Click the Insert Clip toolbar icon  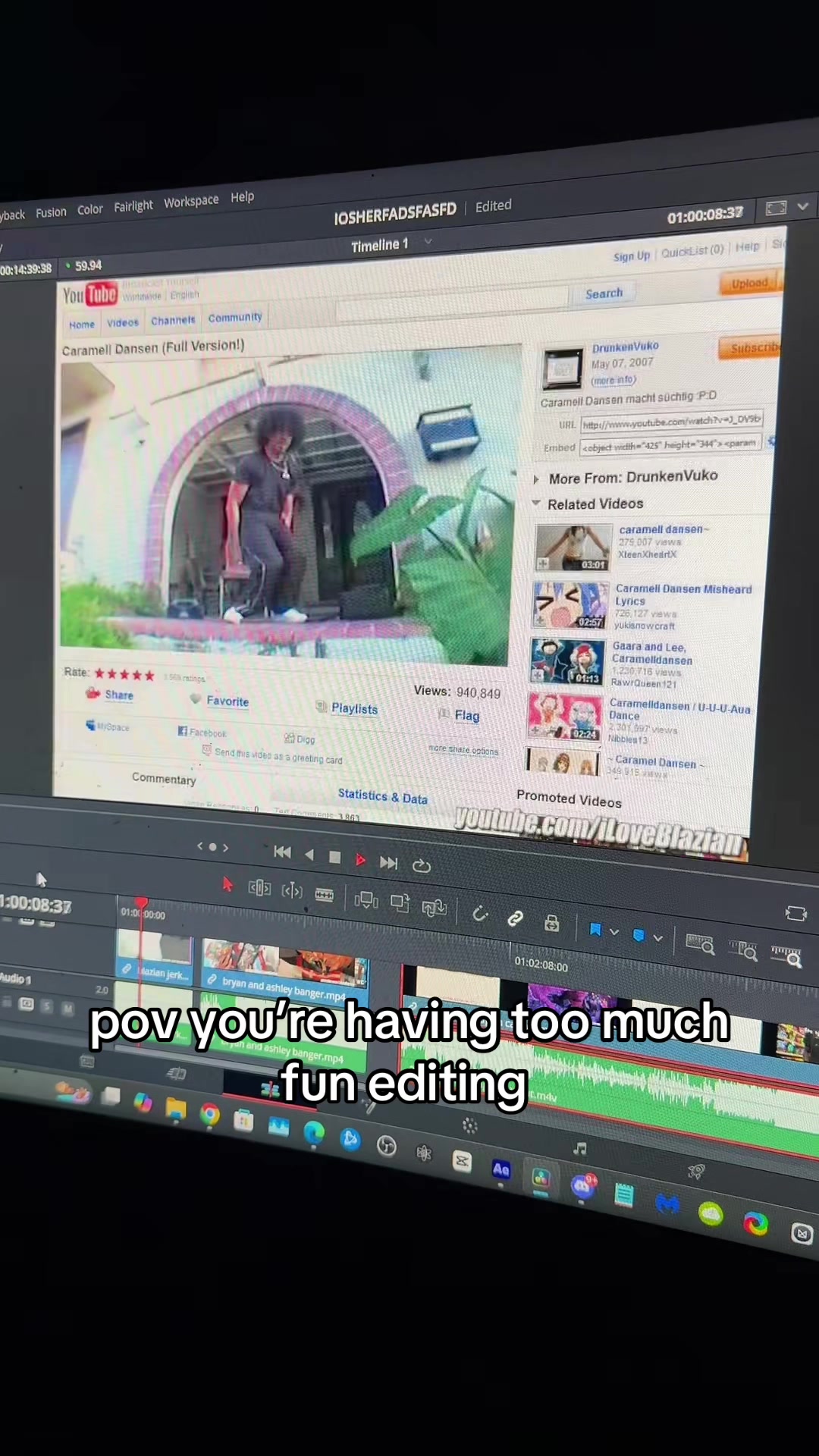coord(366,900)
